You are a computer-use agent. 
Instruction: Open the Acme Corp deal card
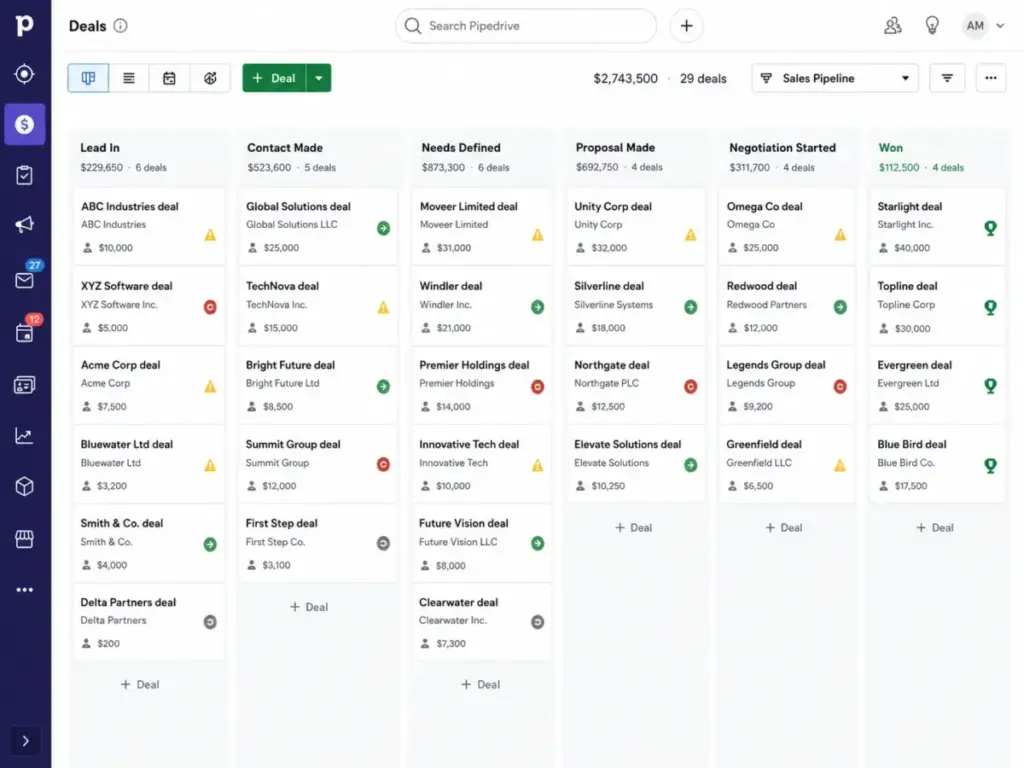pyautogui.click(x=149, y=385)
